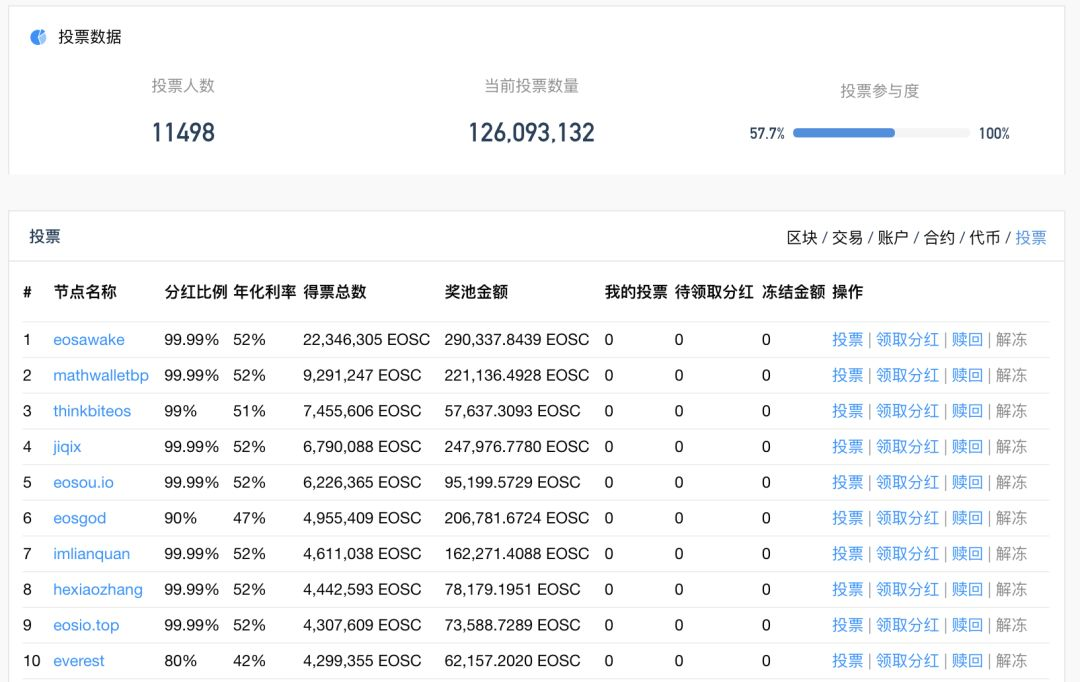Vote (投票) for eosou.io
The width and height of the screenshot is (1080, 682).
click(847, 482)
